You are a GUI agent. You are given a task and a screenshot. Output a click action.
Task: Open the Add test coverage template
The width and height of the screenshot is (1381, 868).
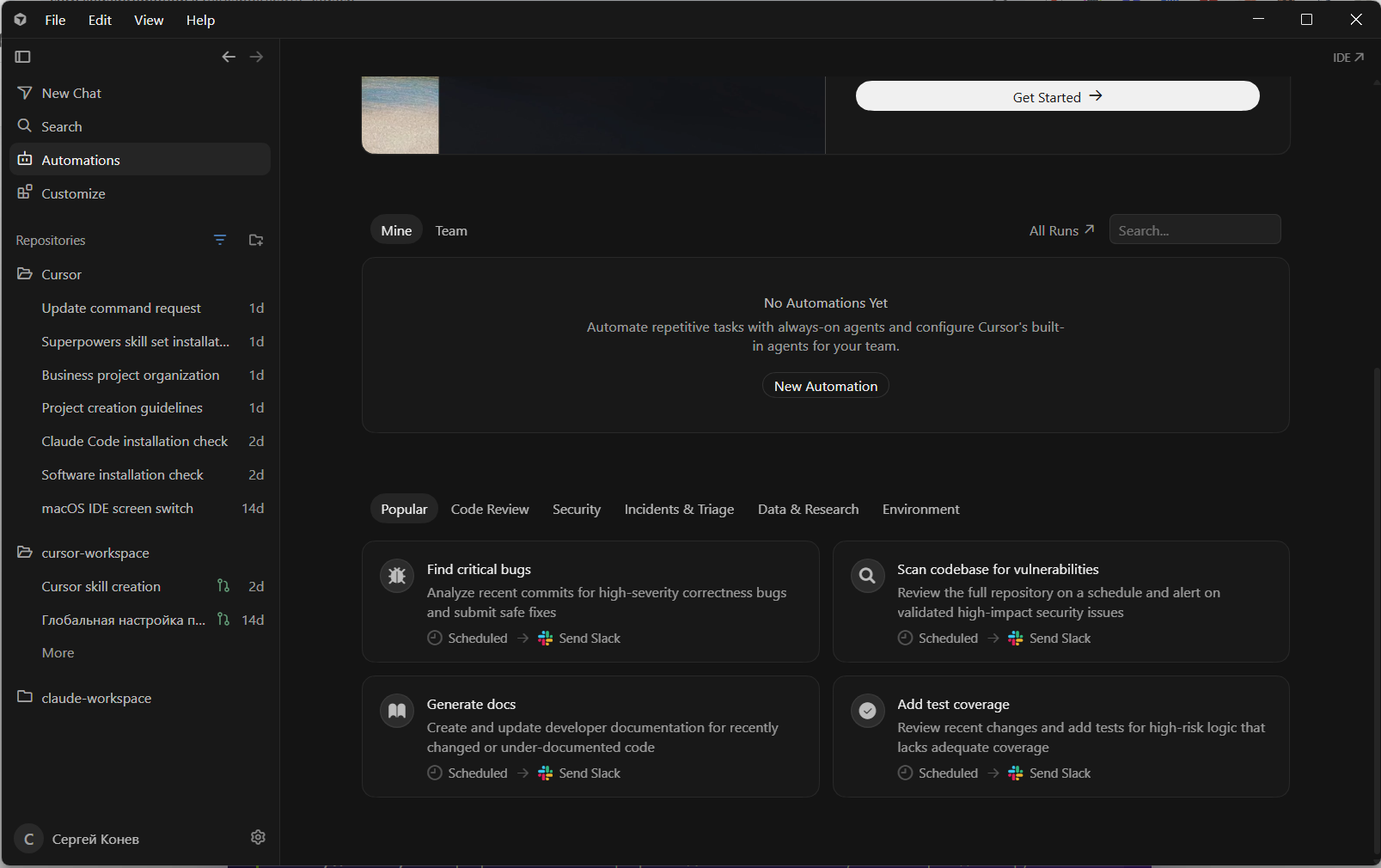point(1061,737)
